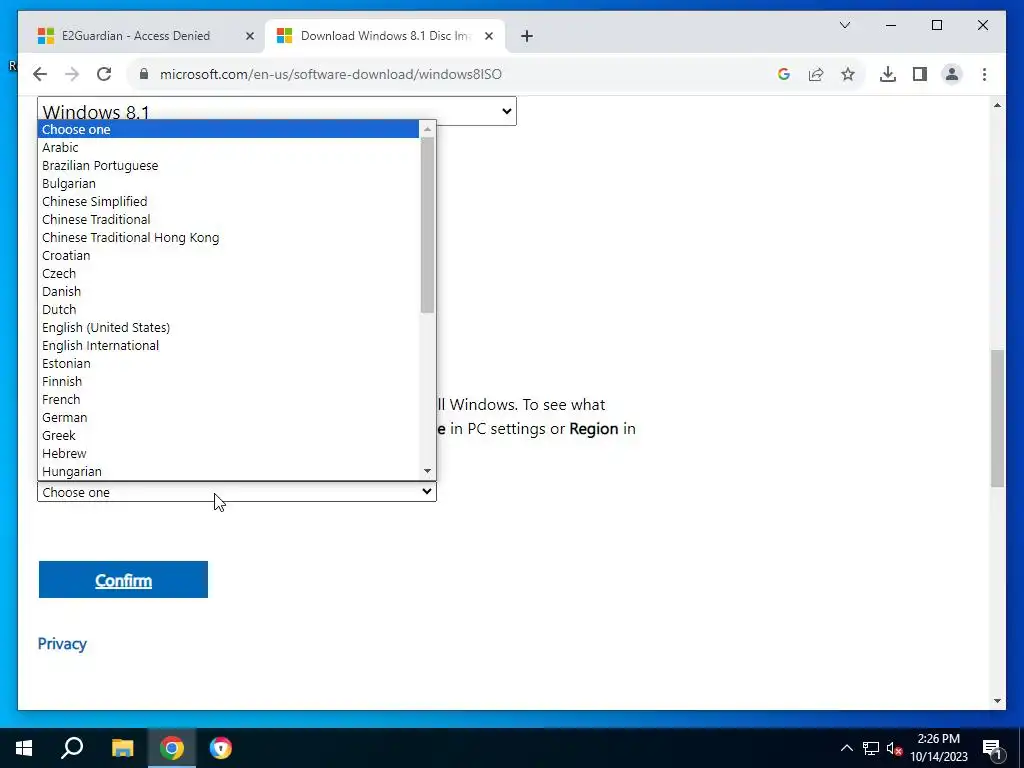This screenshot has width=1024, height=768.
Task: Close the E2Guardian Access Denied tab
Action: [x=249, y=36]
